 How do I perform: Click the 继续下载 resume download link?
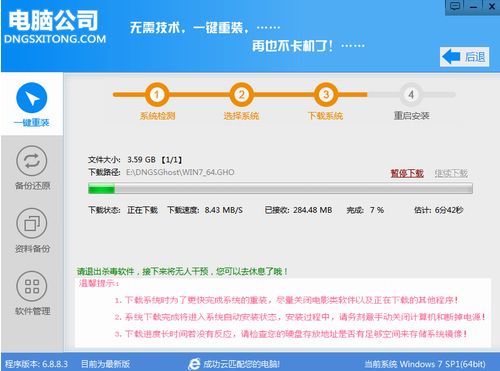tap(451, 173)
